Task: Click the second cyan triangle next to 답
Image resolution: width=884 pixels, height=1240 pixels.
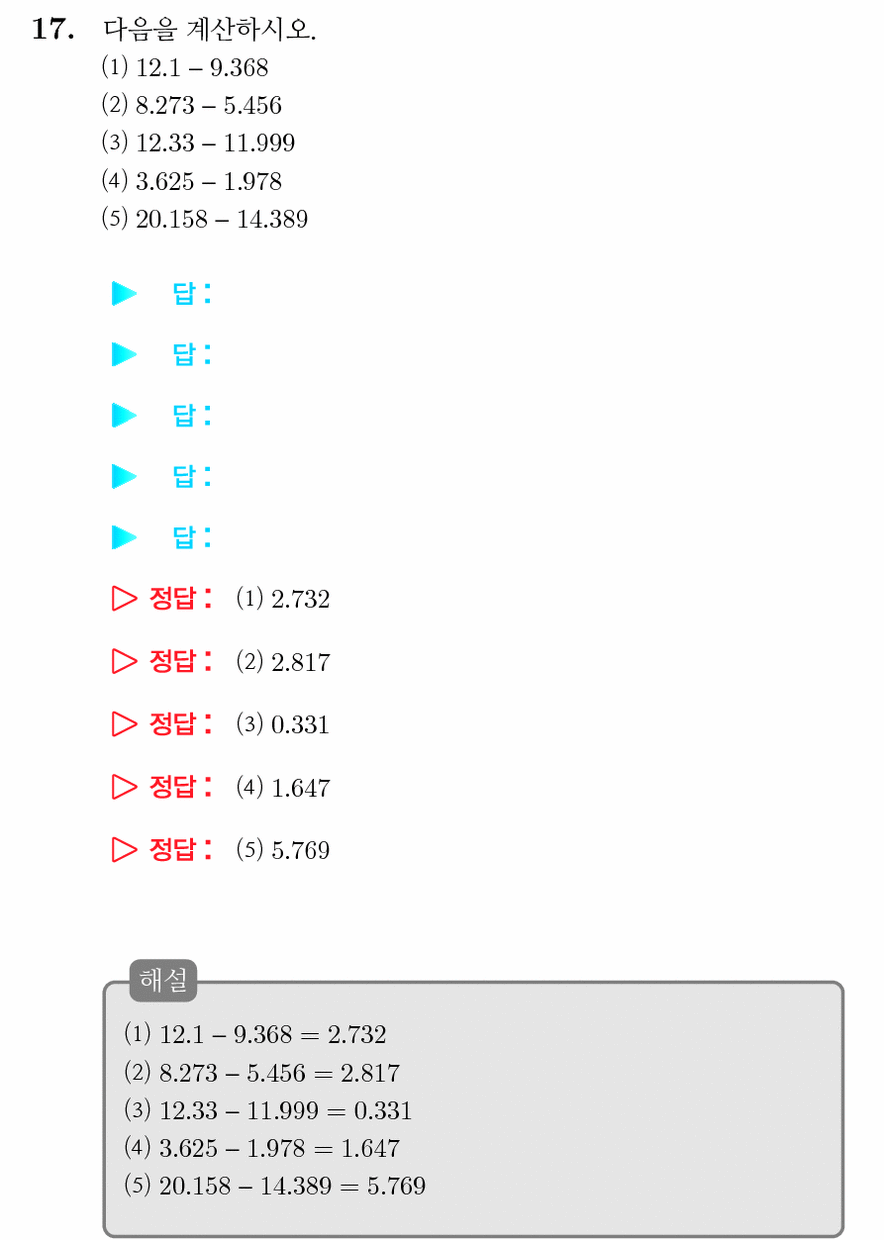Action: pyautogui.click(x=124, y=354)
